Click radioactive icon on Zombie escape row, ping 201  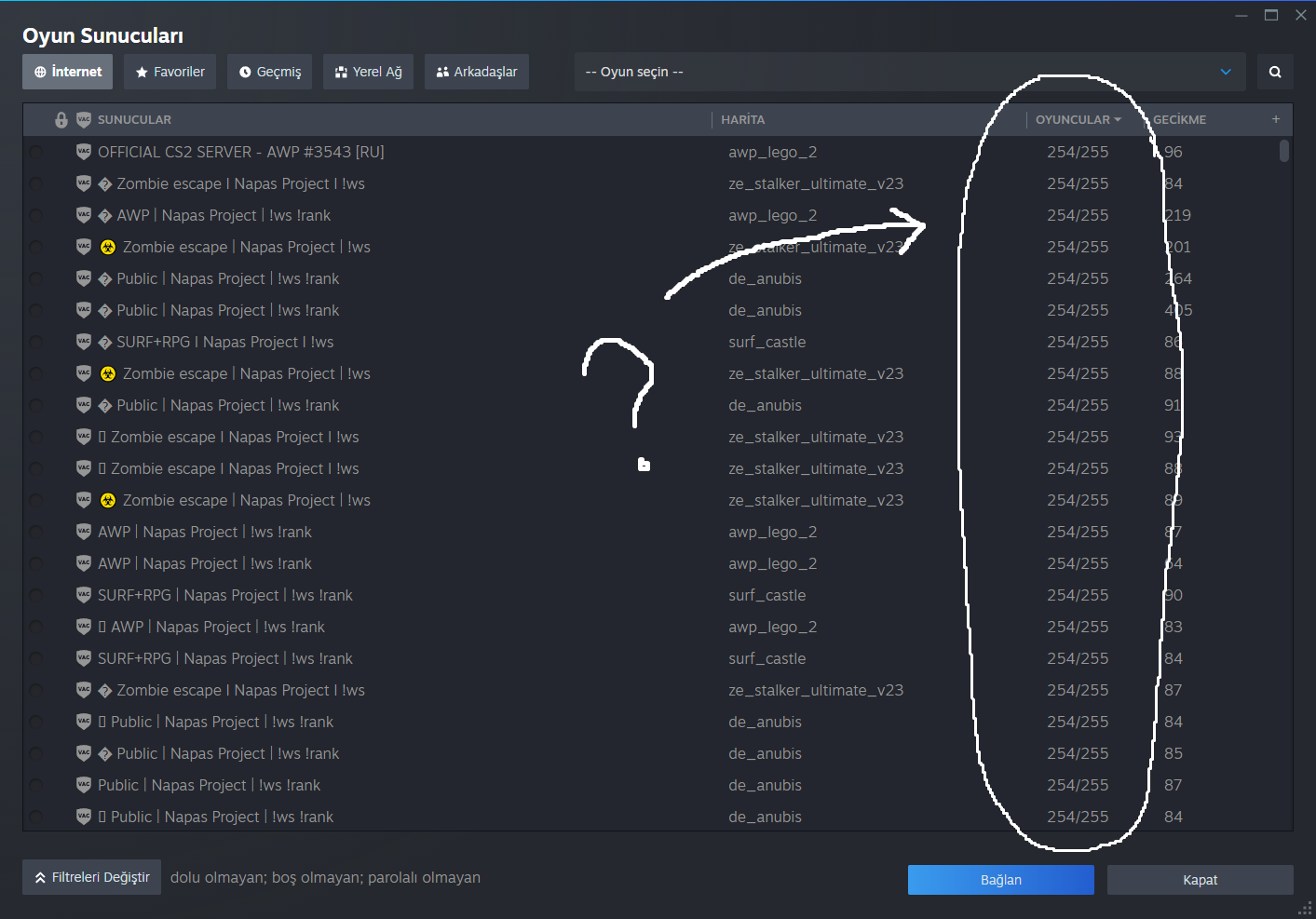point(108,247)
